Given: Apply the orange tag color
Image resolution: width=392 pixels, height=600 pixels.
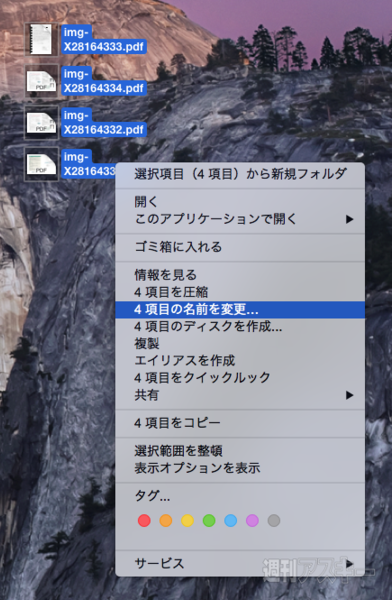Looking at the screenshot, I should coord(166,520).
